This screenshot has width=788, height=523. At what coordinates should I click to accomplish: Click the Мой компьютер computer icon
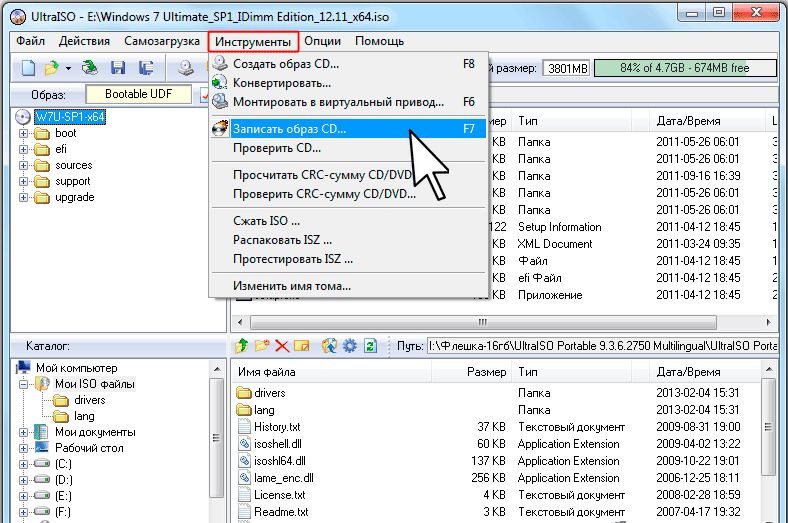pos(24,368)
